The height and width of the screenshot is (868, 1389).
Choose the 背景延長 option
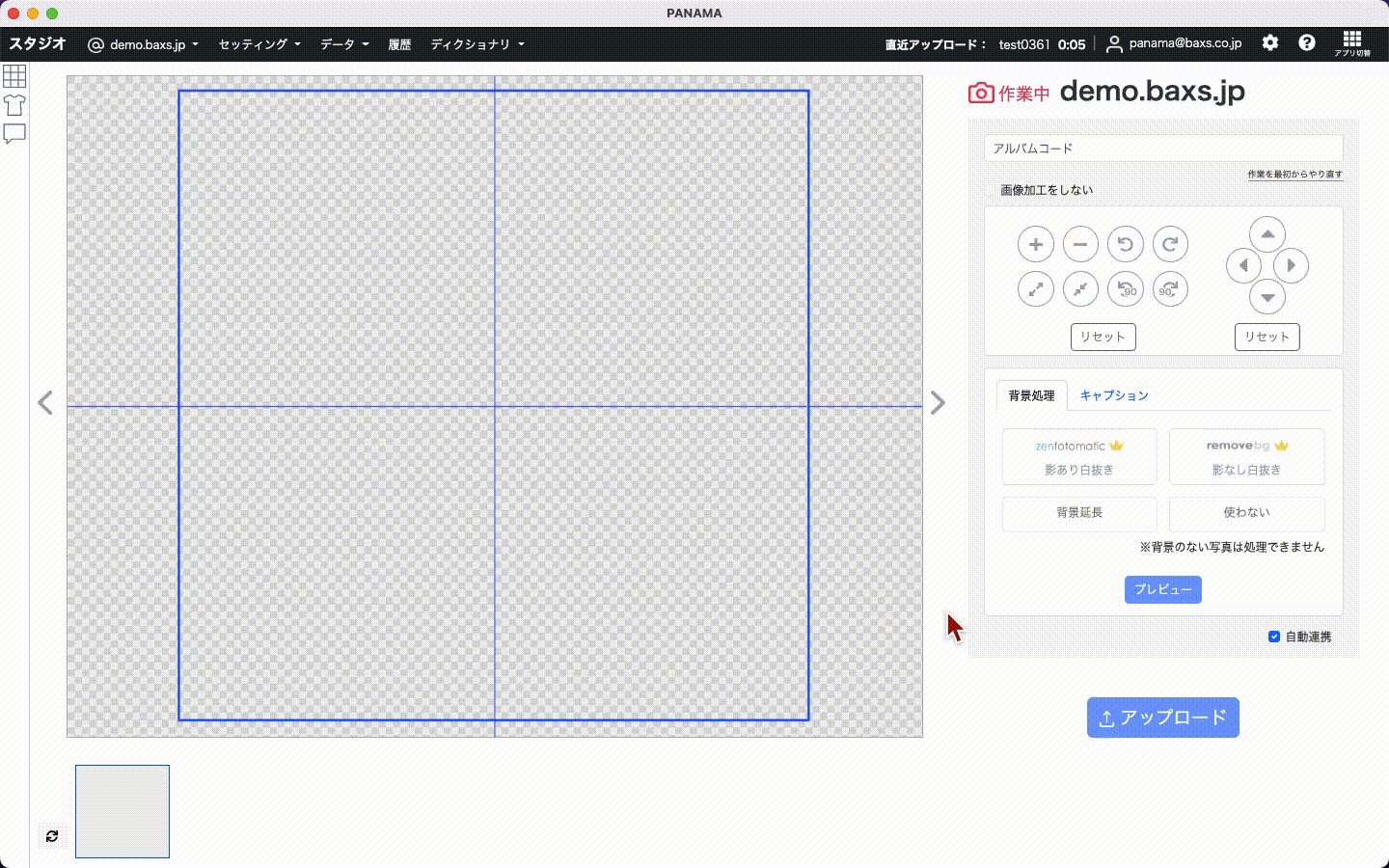coord(1078,513)
